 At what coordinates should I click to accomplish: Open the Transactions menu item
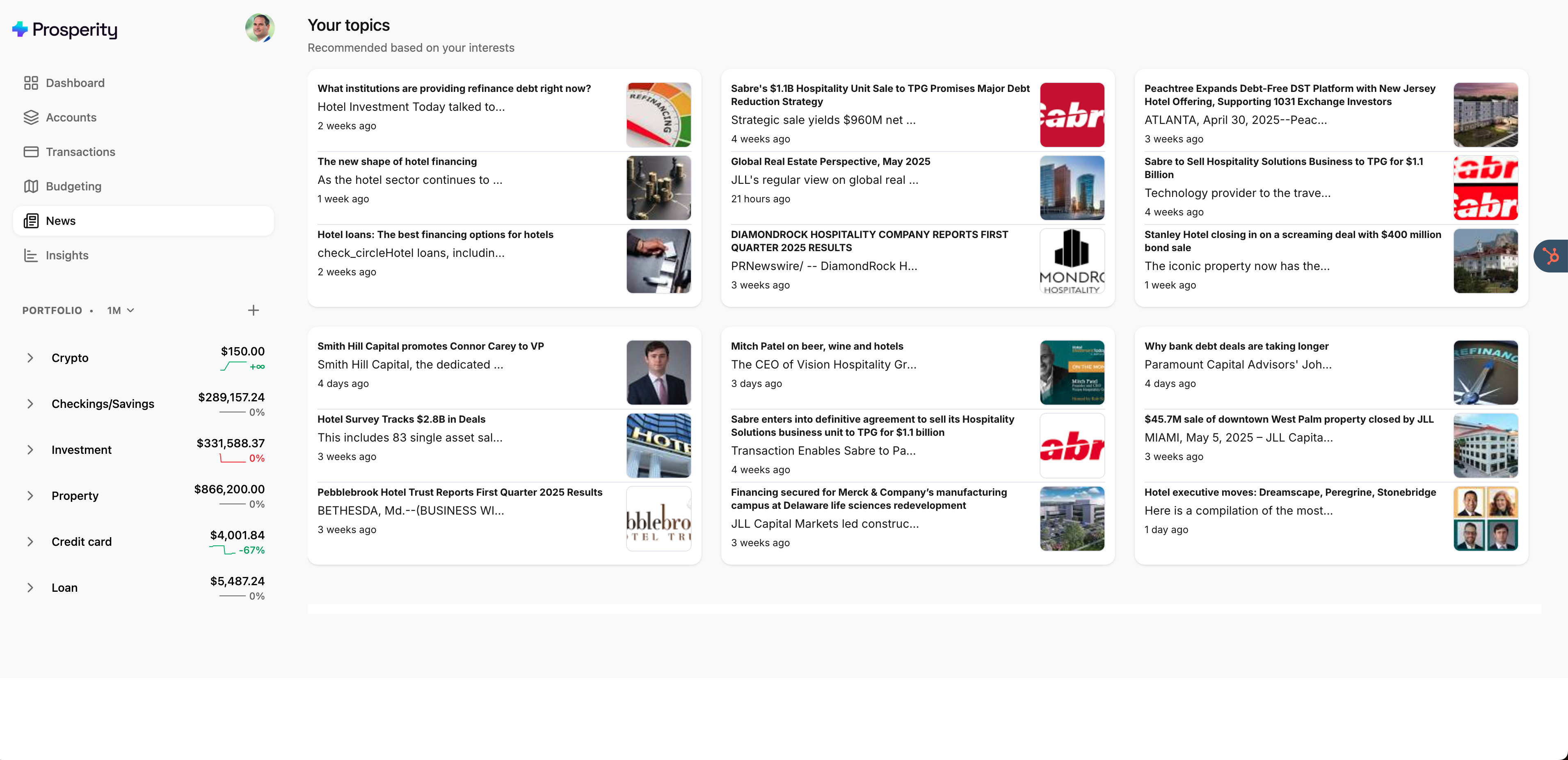tap(80, 152)
